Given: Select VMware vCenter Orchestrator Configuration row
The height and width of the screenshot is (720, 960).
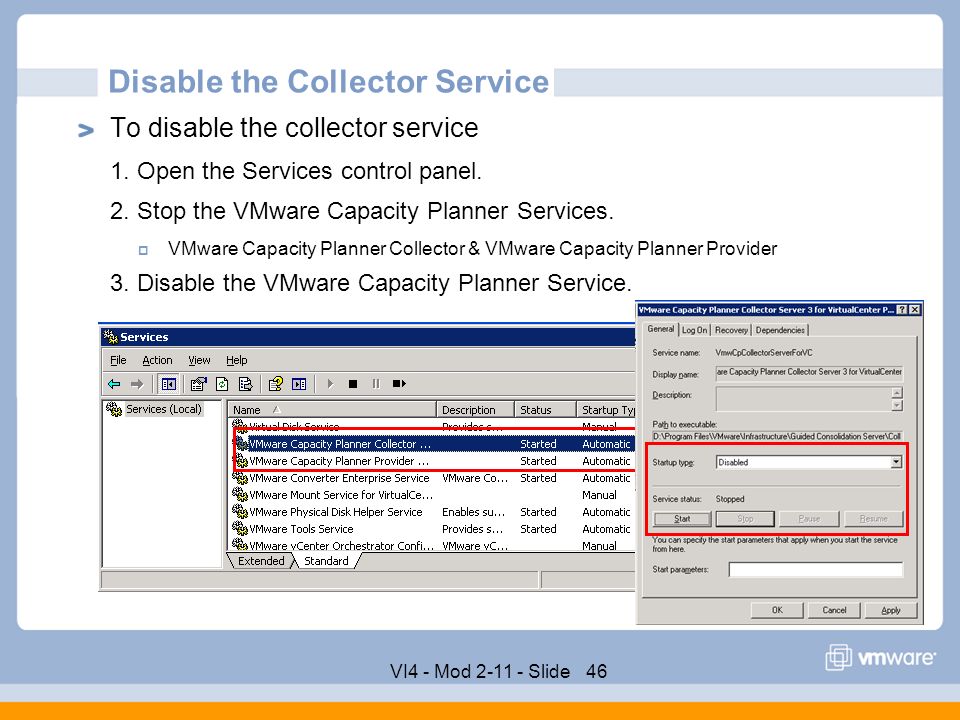Looking at the screenshot, I should point(433,546).
